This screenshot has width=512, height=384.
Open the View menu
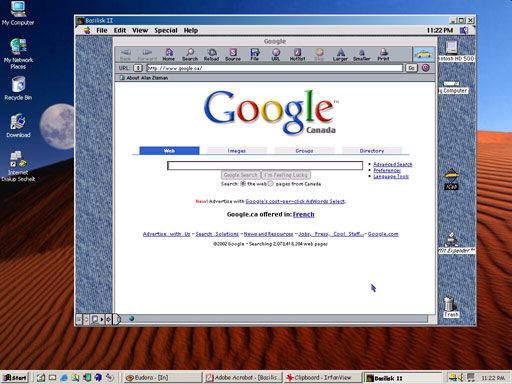pyautogui.click(x=140, y=31)
